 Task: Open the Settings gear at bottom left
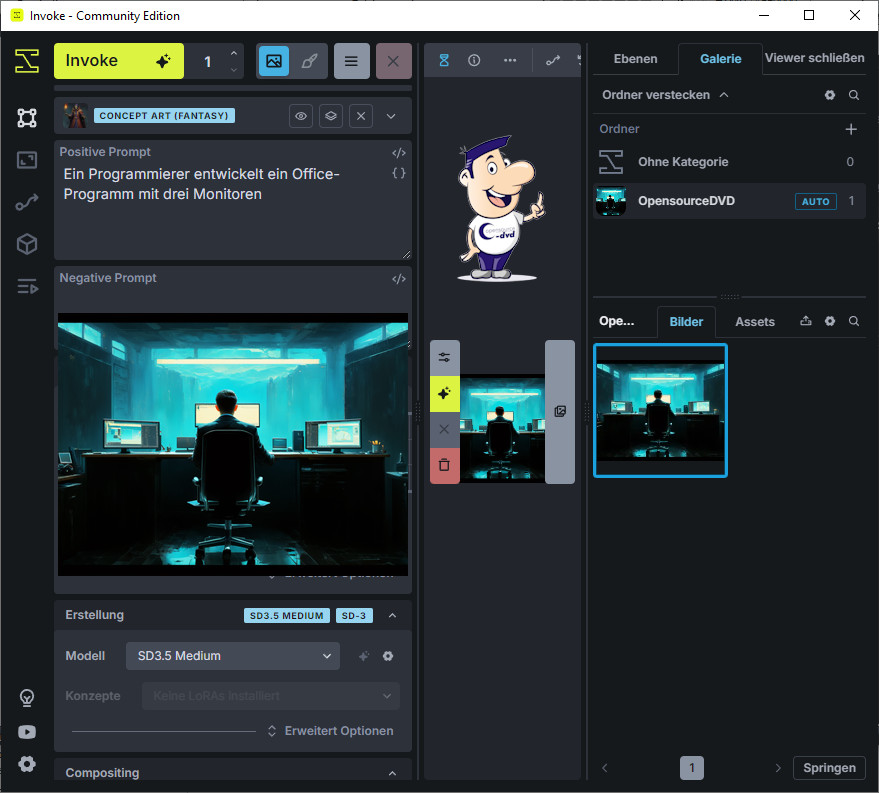tap(27, 764)
